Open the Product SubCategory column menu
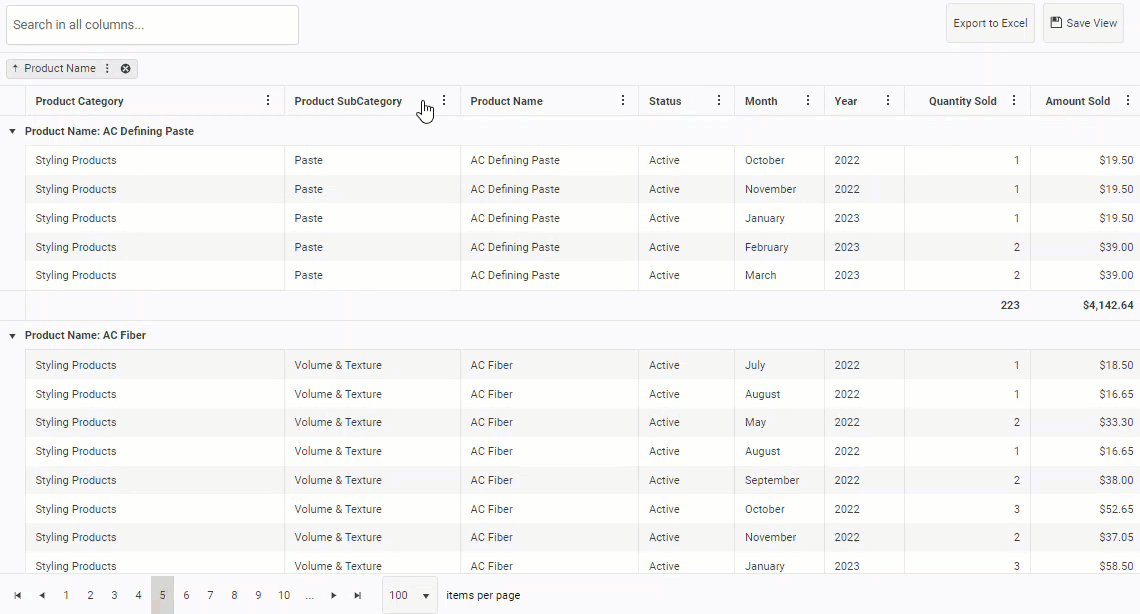The image size is (1140, 614). [444, 101]
